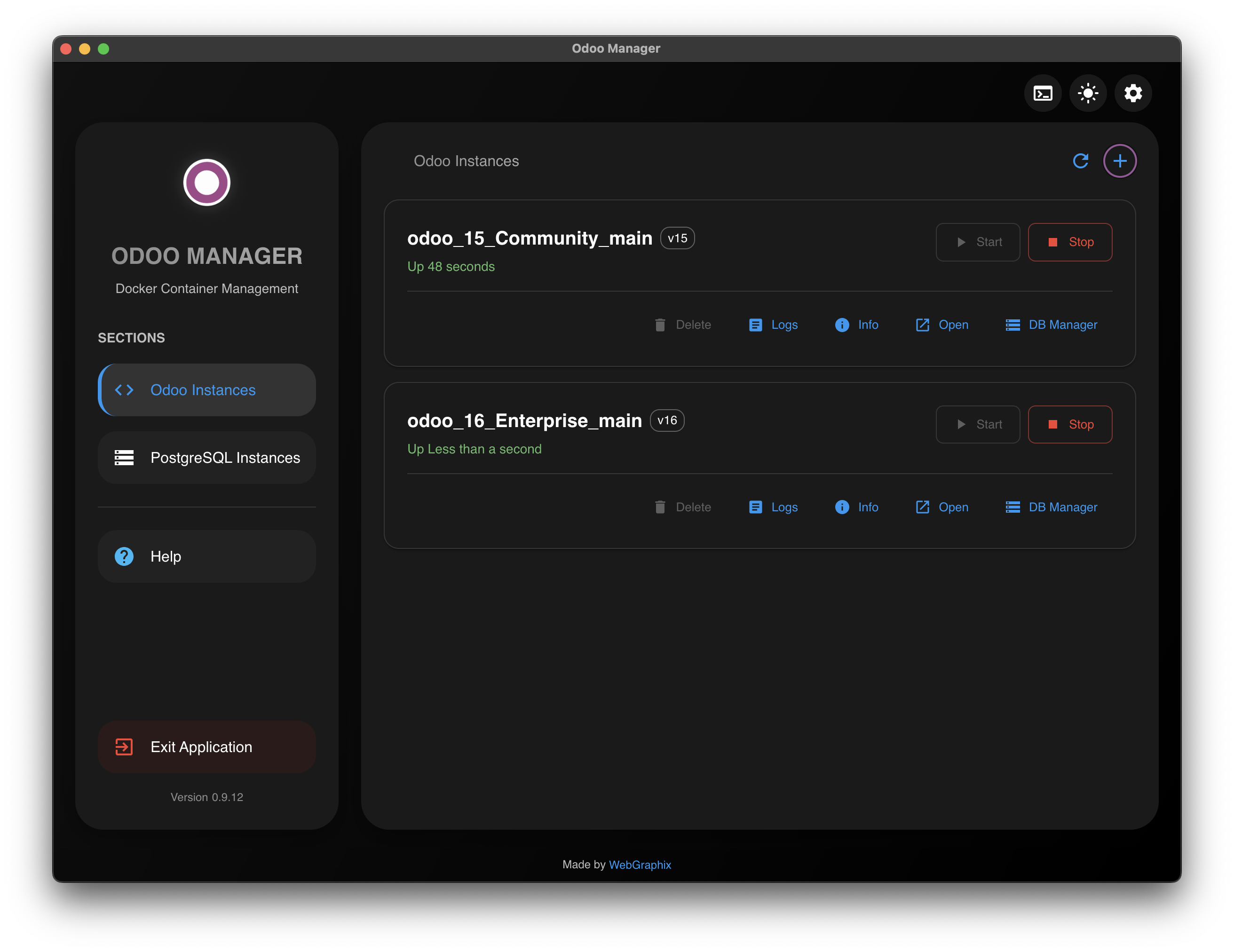Delete the odoo_16_Enterprise_main instance
The image size is (1234, 952).
click(683, 507)
